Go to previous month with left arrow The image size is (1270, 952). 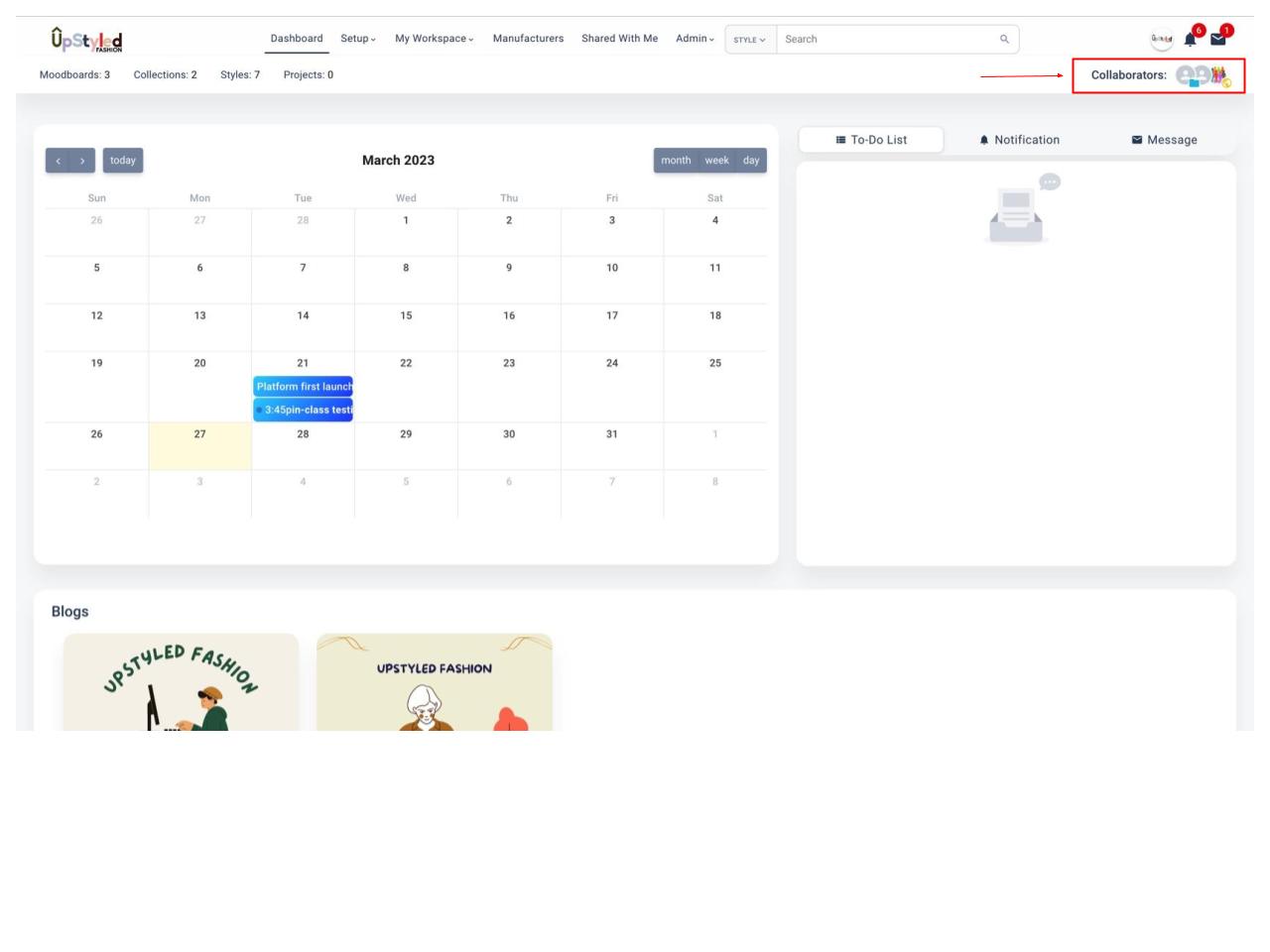59,161
